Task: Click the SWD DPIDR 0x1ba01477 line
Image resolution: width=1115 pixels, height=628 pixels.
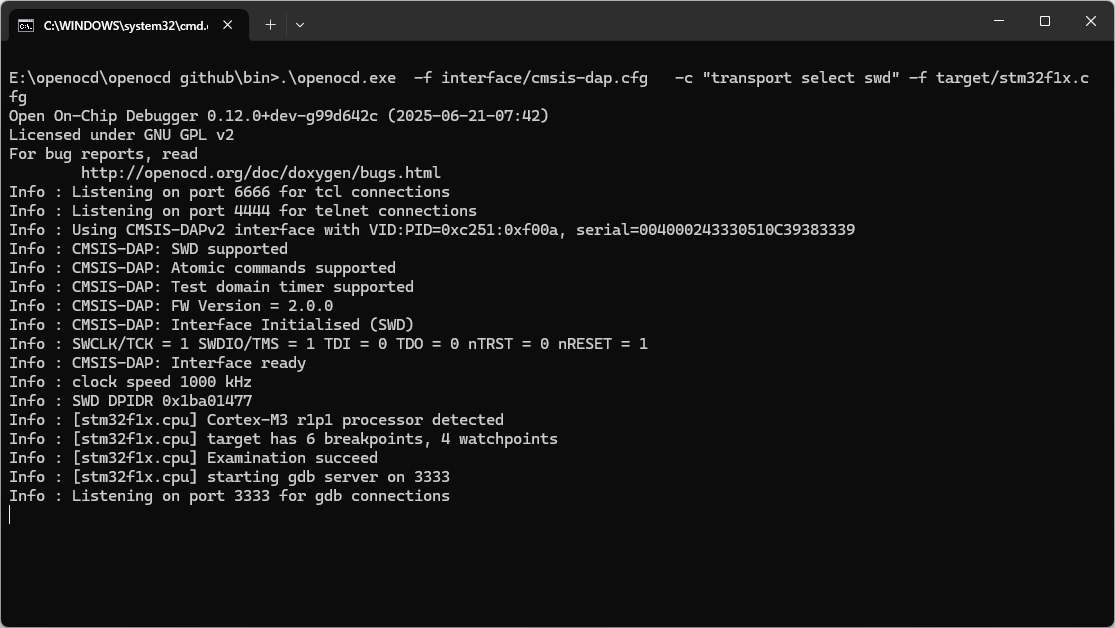Action: (x=130, y=401)
